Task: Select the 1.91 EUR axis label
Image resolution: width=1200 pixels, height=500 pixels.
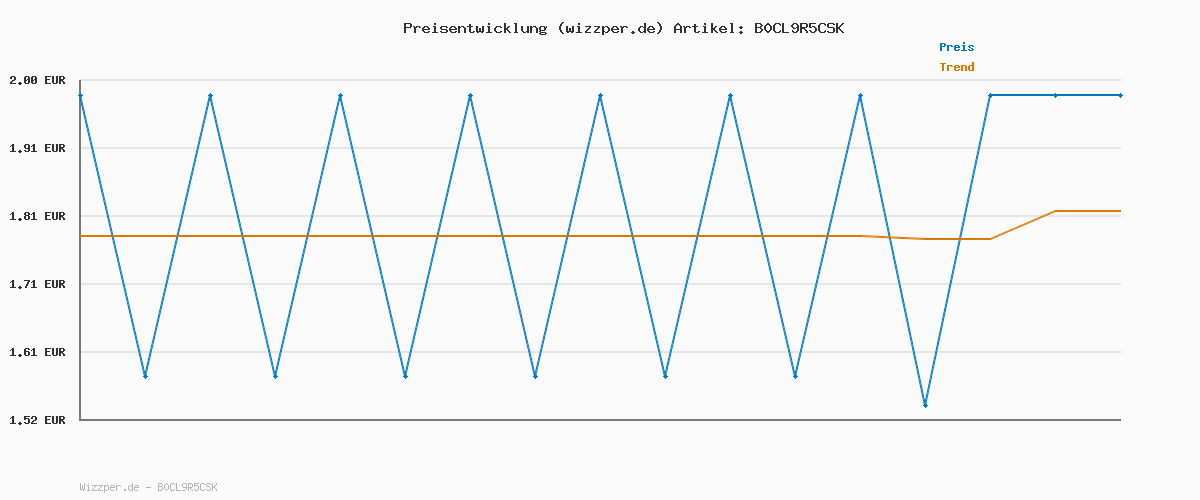Action: (x=37, y=148)
